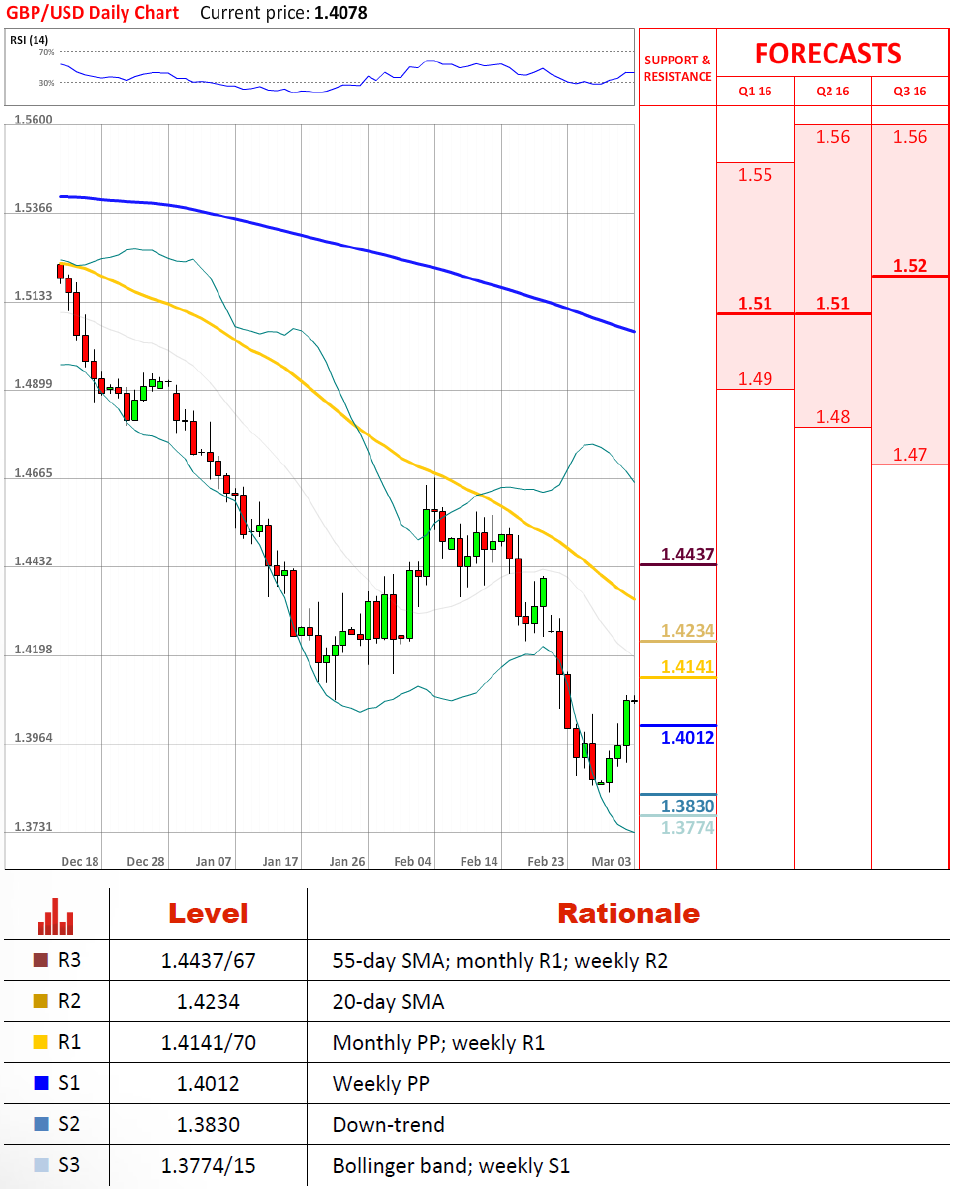Click the Mar 03 date axis label
The width and height of the screenshot is (954, 1189).
611,861
